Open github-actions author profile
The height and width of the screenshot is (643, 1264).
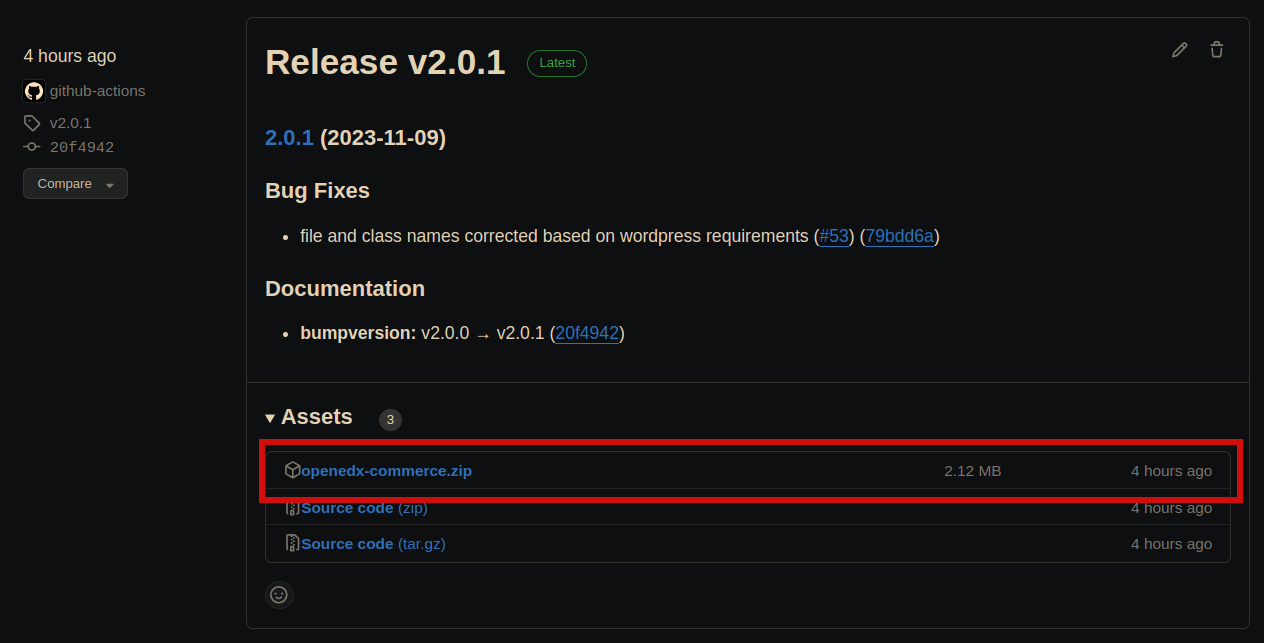click(97, 91)
